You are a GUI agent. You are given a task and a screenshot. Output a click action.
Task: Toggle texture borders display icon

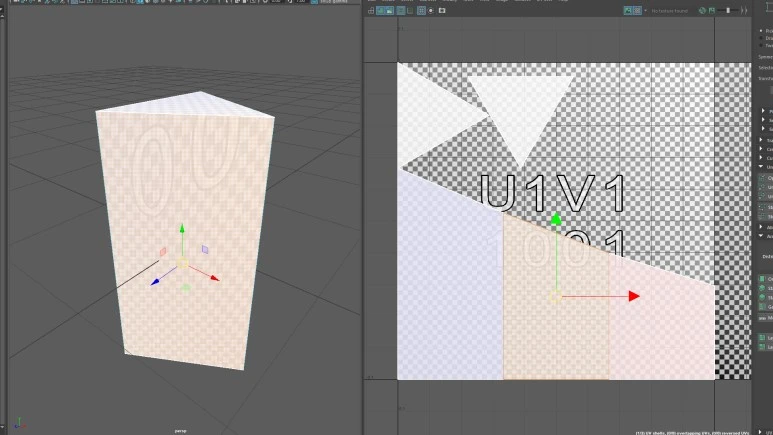click(x=401, y=10)
